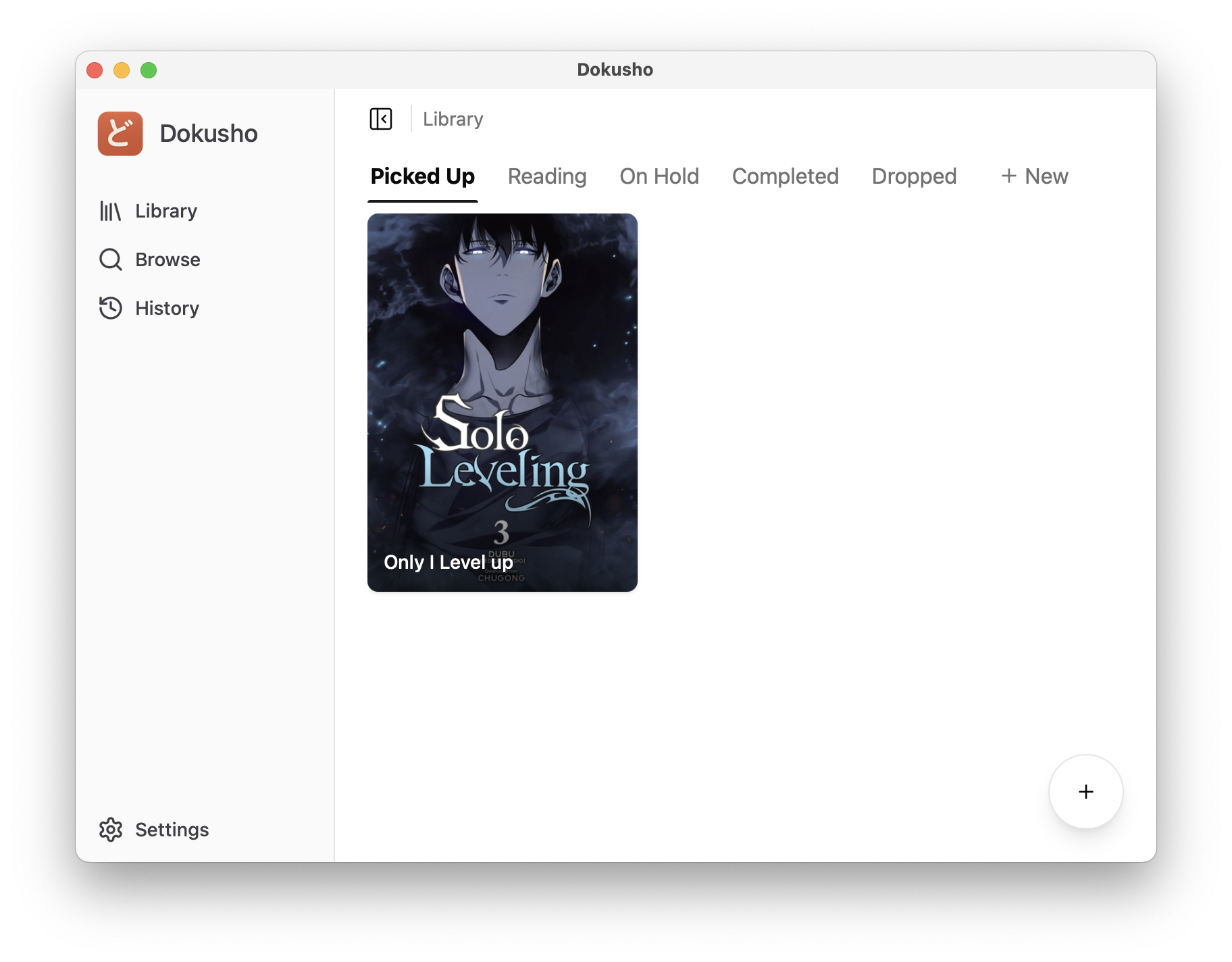Open Browse label in the sidebar

coord(168,259)
